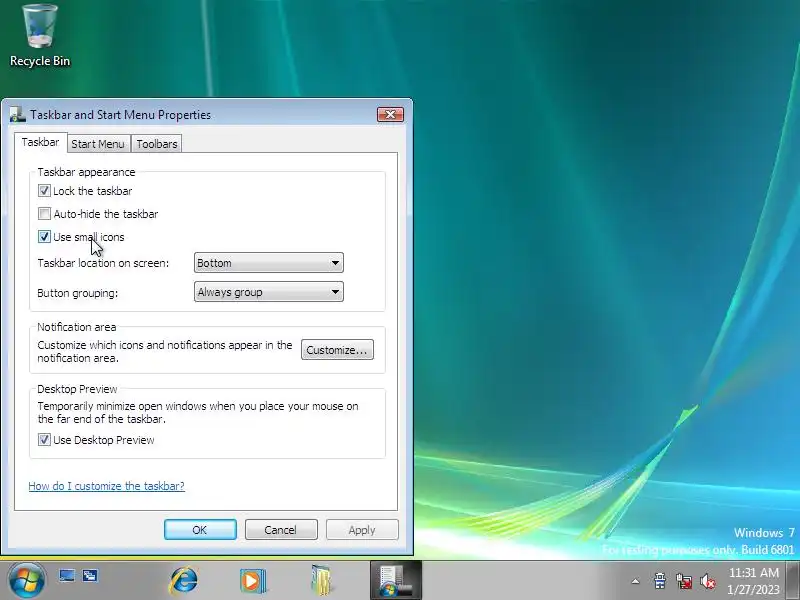
Task: Click the muted volume tray icon
Action: 708,581
